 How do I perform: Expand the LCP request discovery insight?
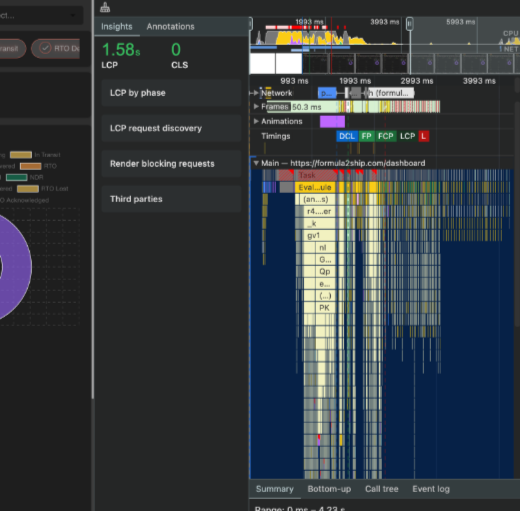click(171, 128)
